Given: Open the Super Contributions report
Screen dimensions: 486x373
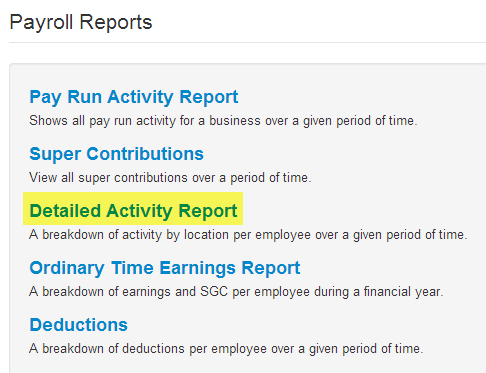Looking at the screenshot, I should [116, 154].
